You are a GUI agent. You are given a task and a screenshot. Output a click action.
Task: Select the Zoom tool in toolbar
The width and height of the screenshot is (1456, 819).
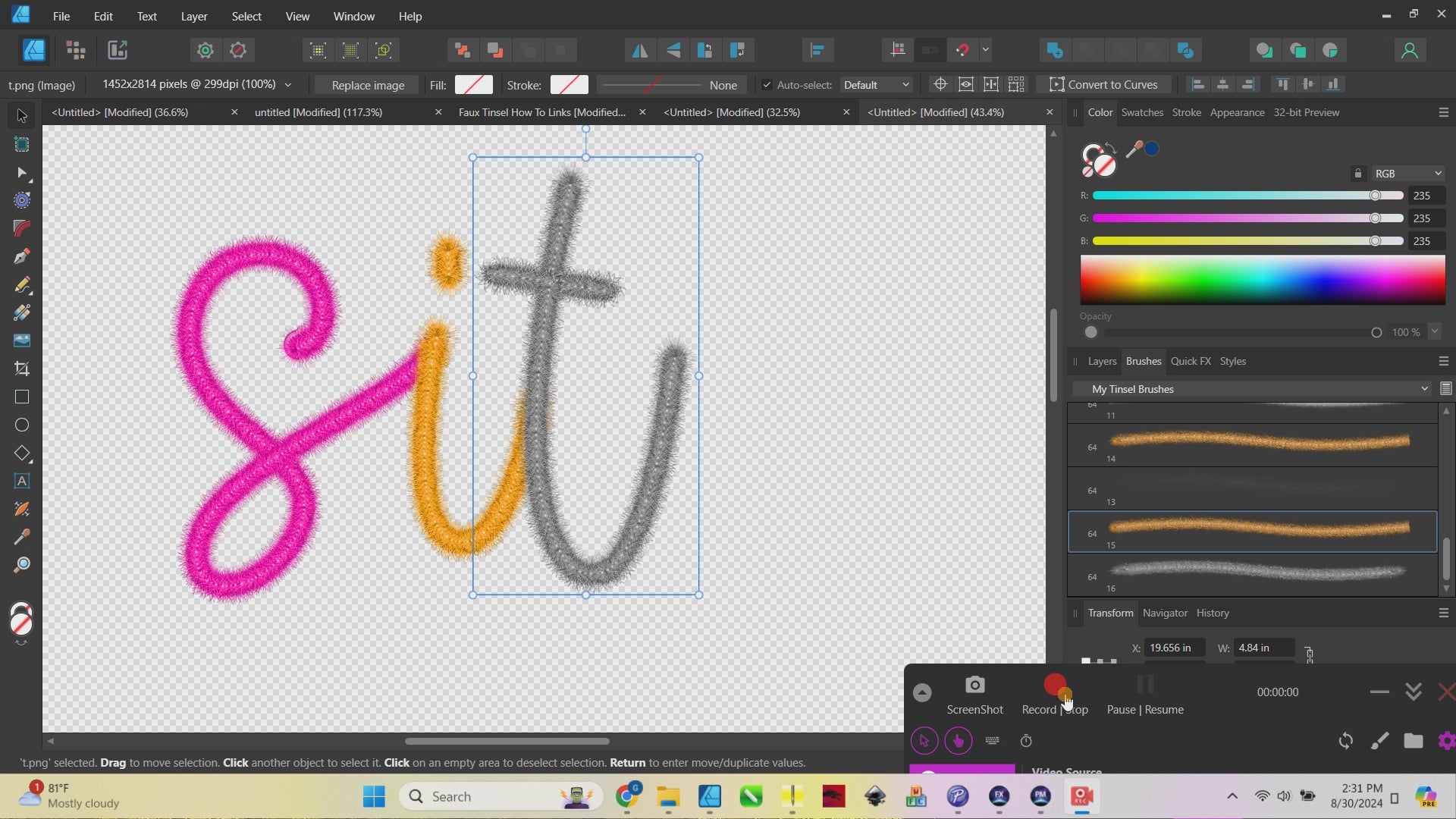click(21, 565)
